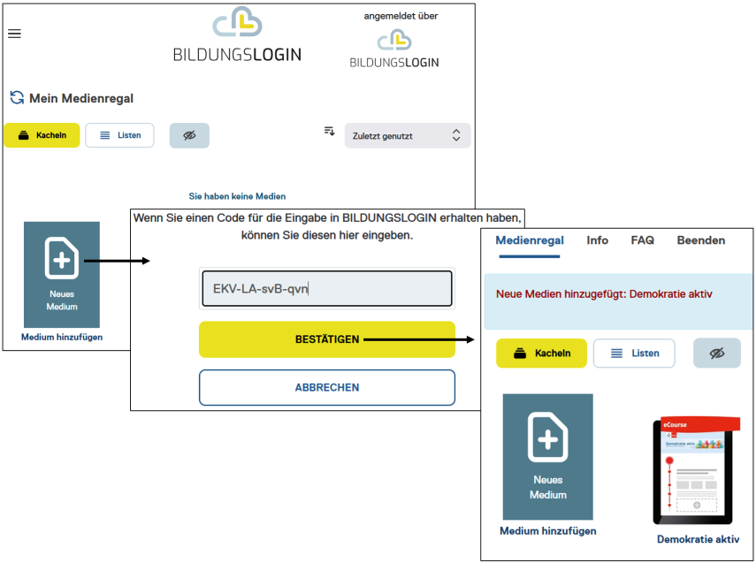Click Beenden to log out

pyautogui.click(x=701, y=241)
